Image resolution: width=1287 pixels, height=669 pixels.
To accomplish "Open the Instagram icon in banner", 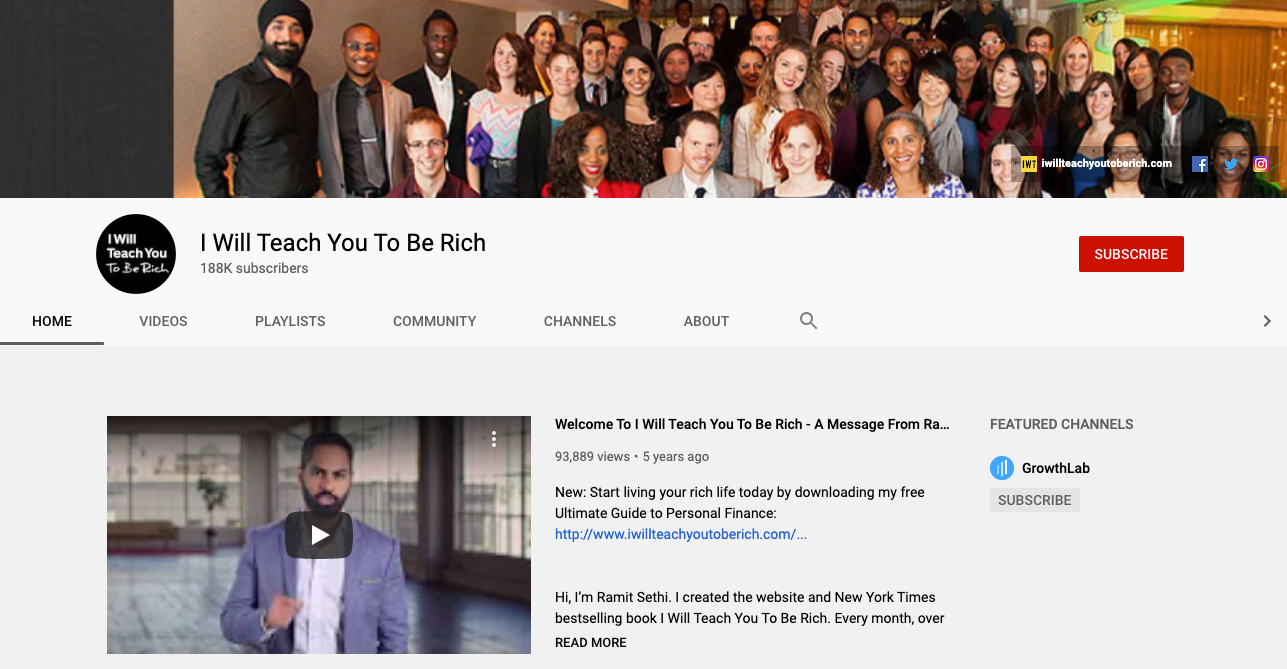I will click(x=1261, y=164).
